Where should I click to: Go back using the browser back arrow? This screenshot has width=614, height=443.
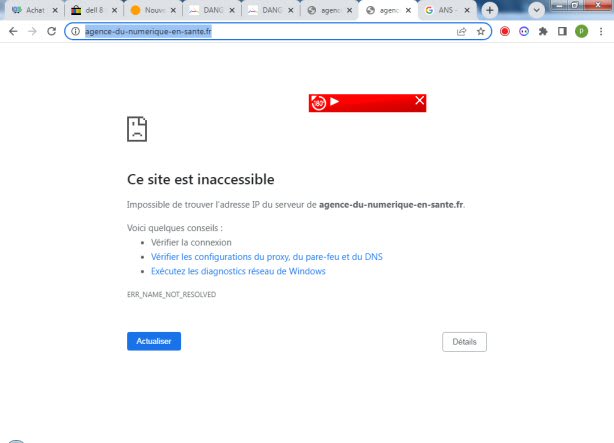pos(12,31)
